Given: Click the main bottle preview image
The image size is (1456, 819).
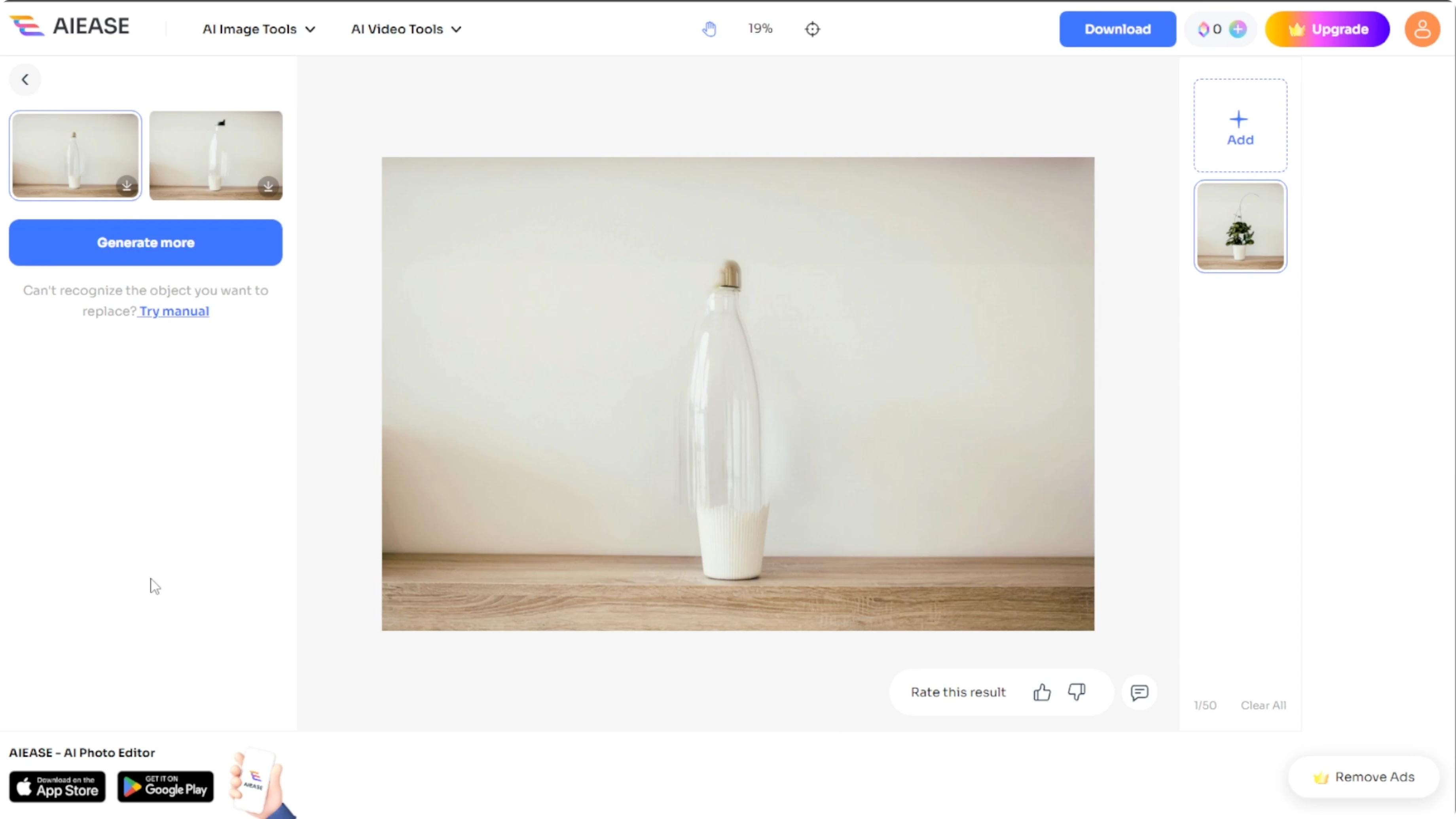Looking at the screenshot, I should (737, 393).
